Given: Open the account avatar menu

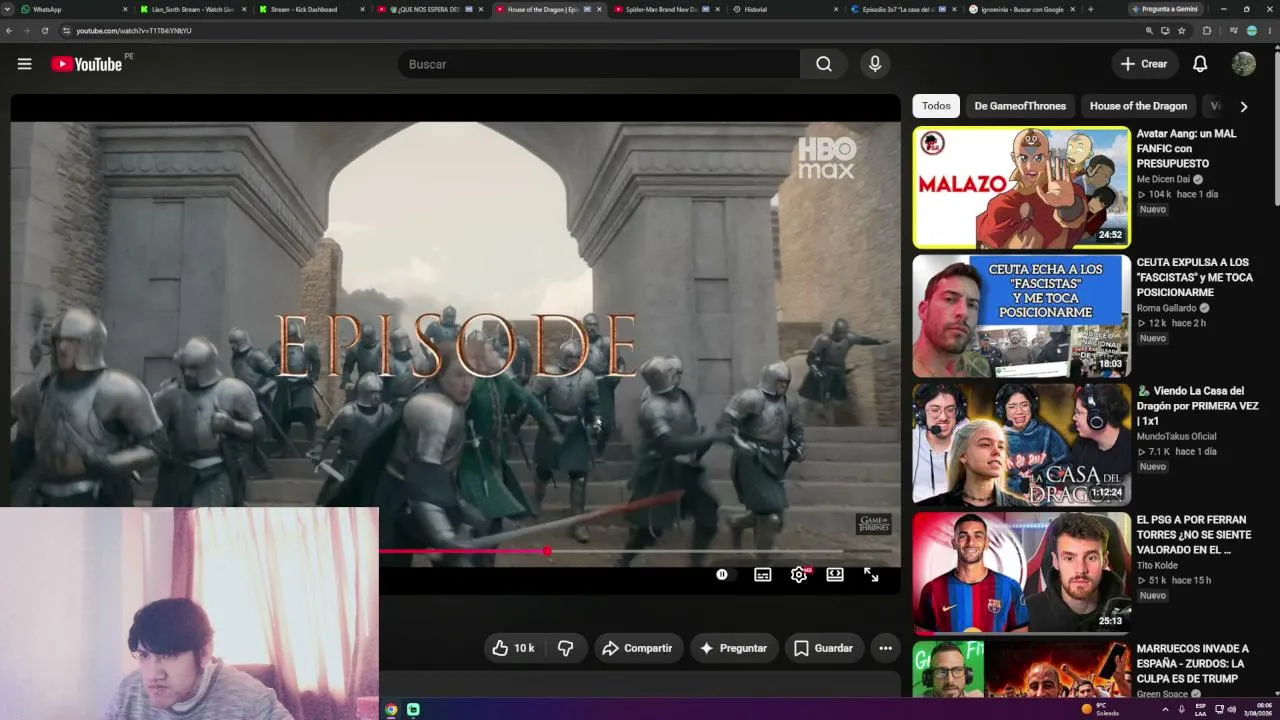Looking at the screenshot, I should pyautogui.click(x=1243, y=64).
